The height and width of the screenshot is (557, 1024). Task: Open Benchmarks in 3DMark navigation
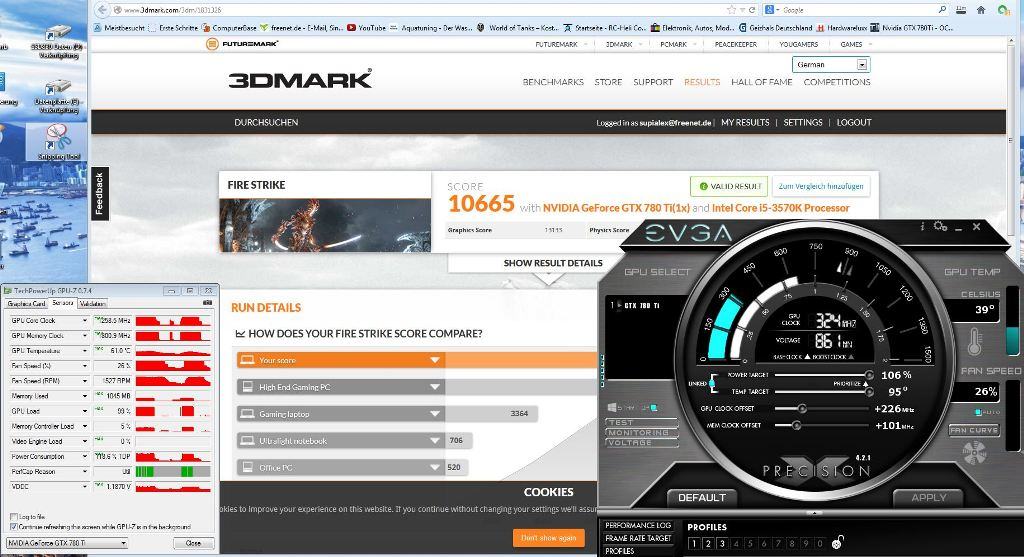point(553,82)
